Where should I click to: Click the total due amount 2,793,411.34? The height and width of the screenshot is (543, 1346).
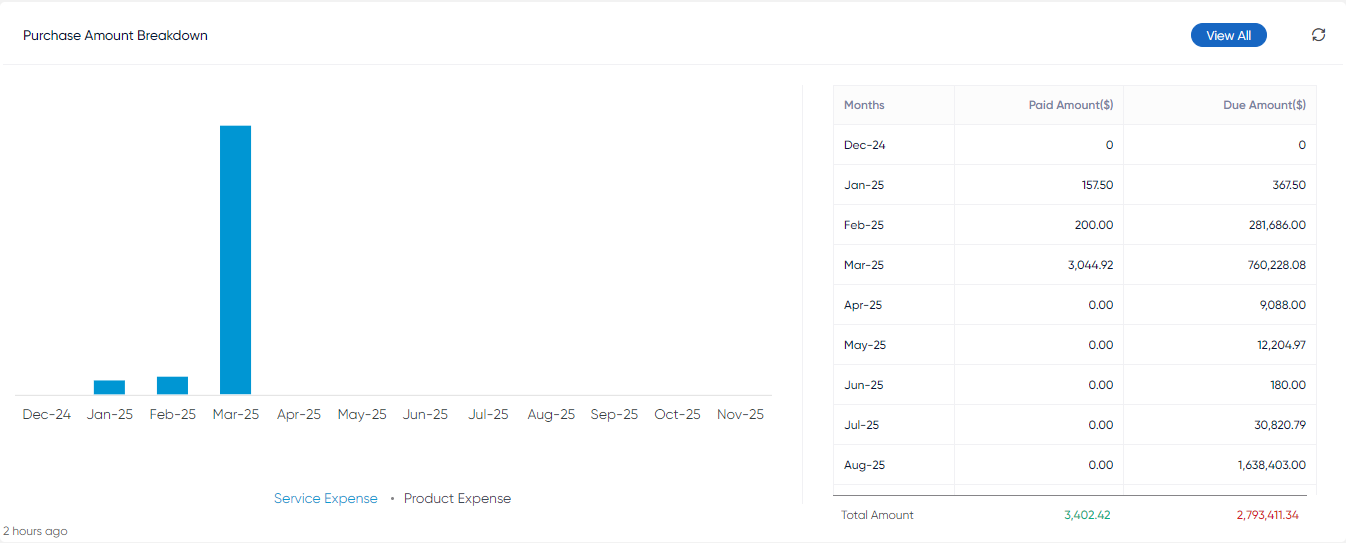click(1259, 515)
